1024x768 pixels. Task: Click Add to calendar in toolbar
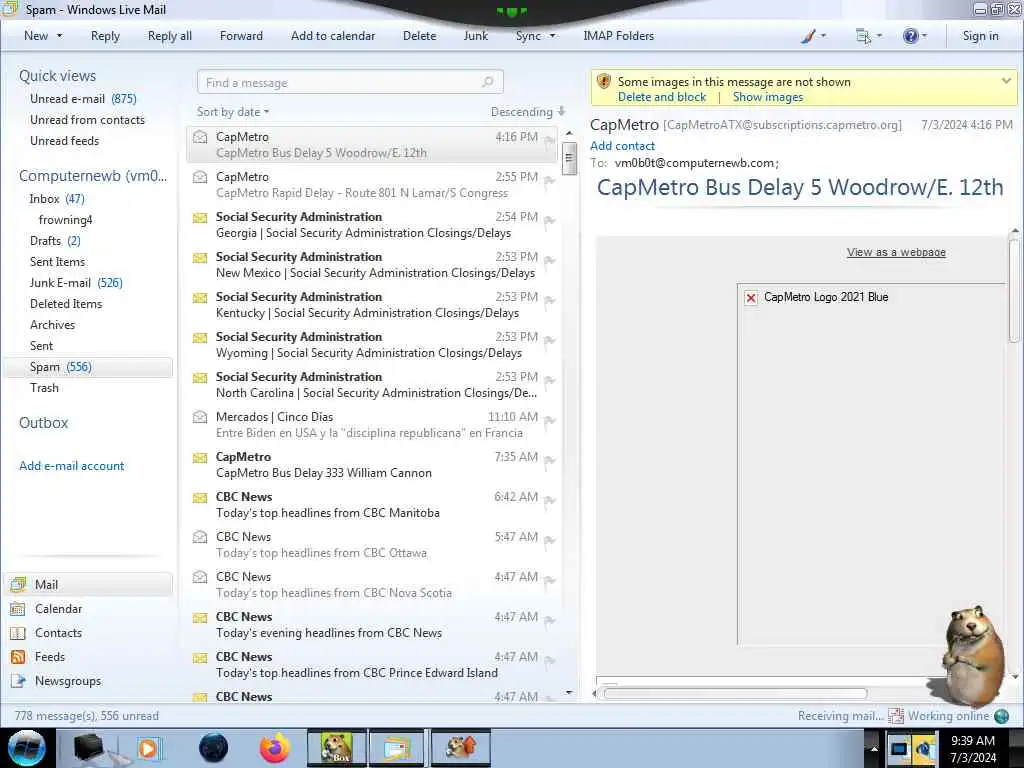tap(333, 36)
